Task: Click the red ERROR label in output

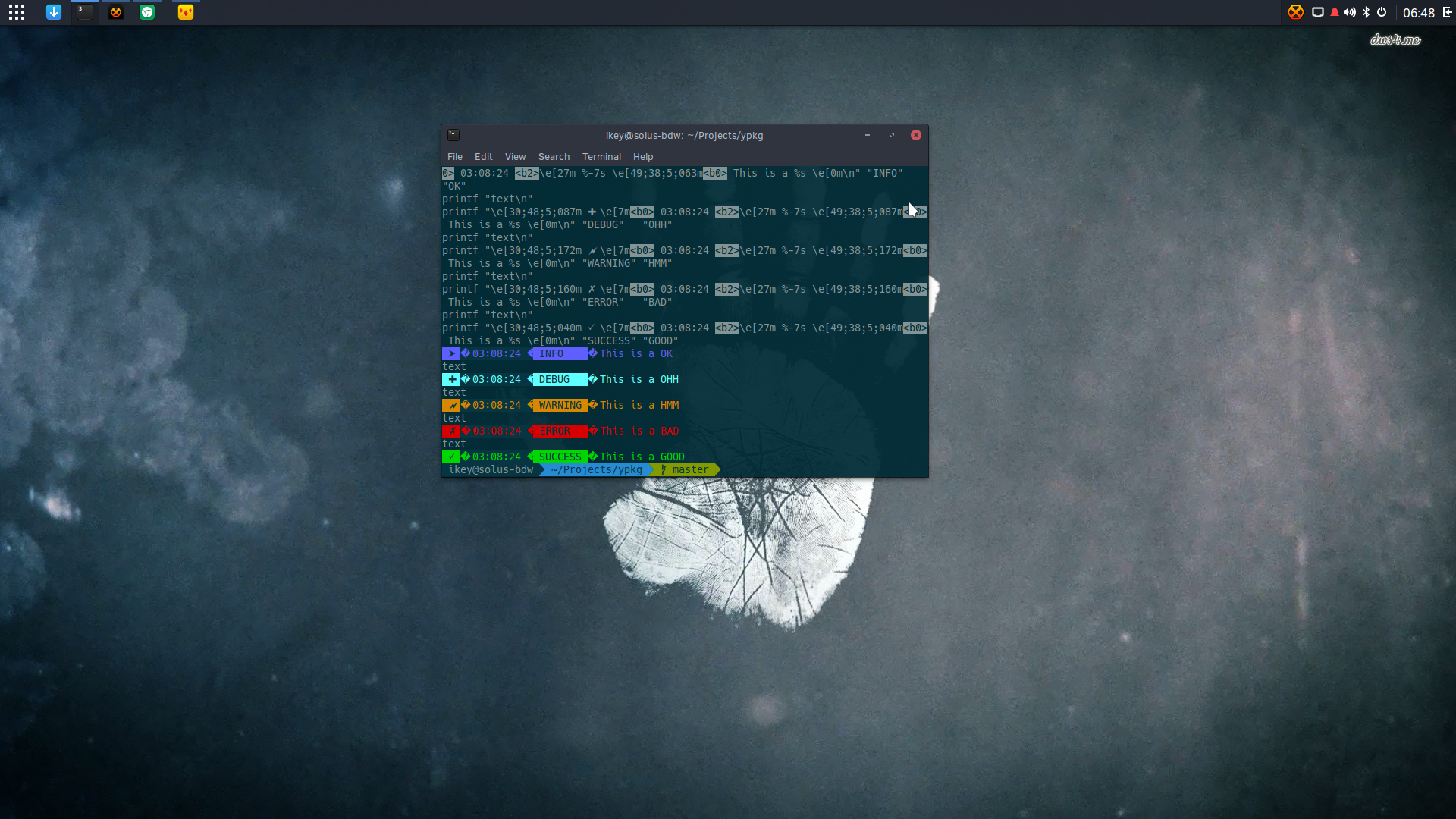Action: [x=560, y=431]
